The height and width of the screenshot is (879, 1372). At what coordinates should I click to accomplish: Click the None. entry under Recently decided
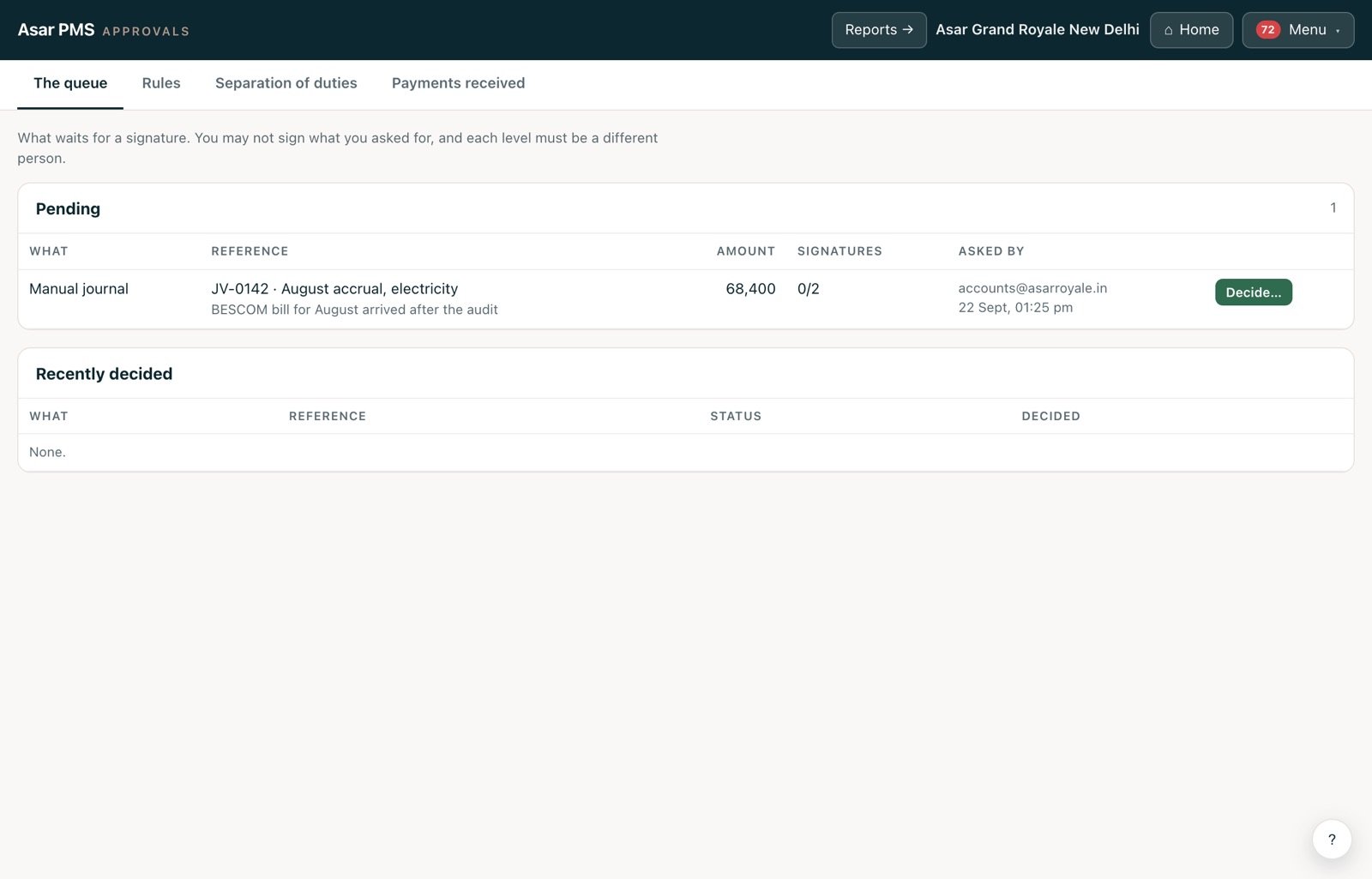click(47, 452)
